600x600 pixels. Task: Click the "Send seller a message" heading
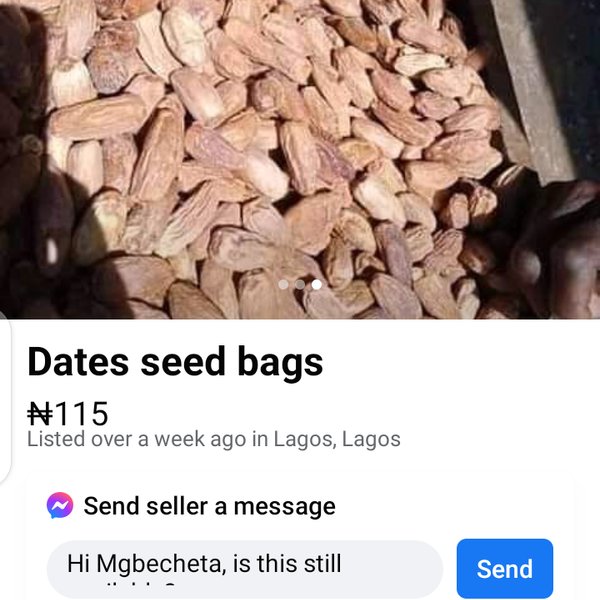pos(209,506)
